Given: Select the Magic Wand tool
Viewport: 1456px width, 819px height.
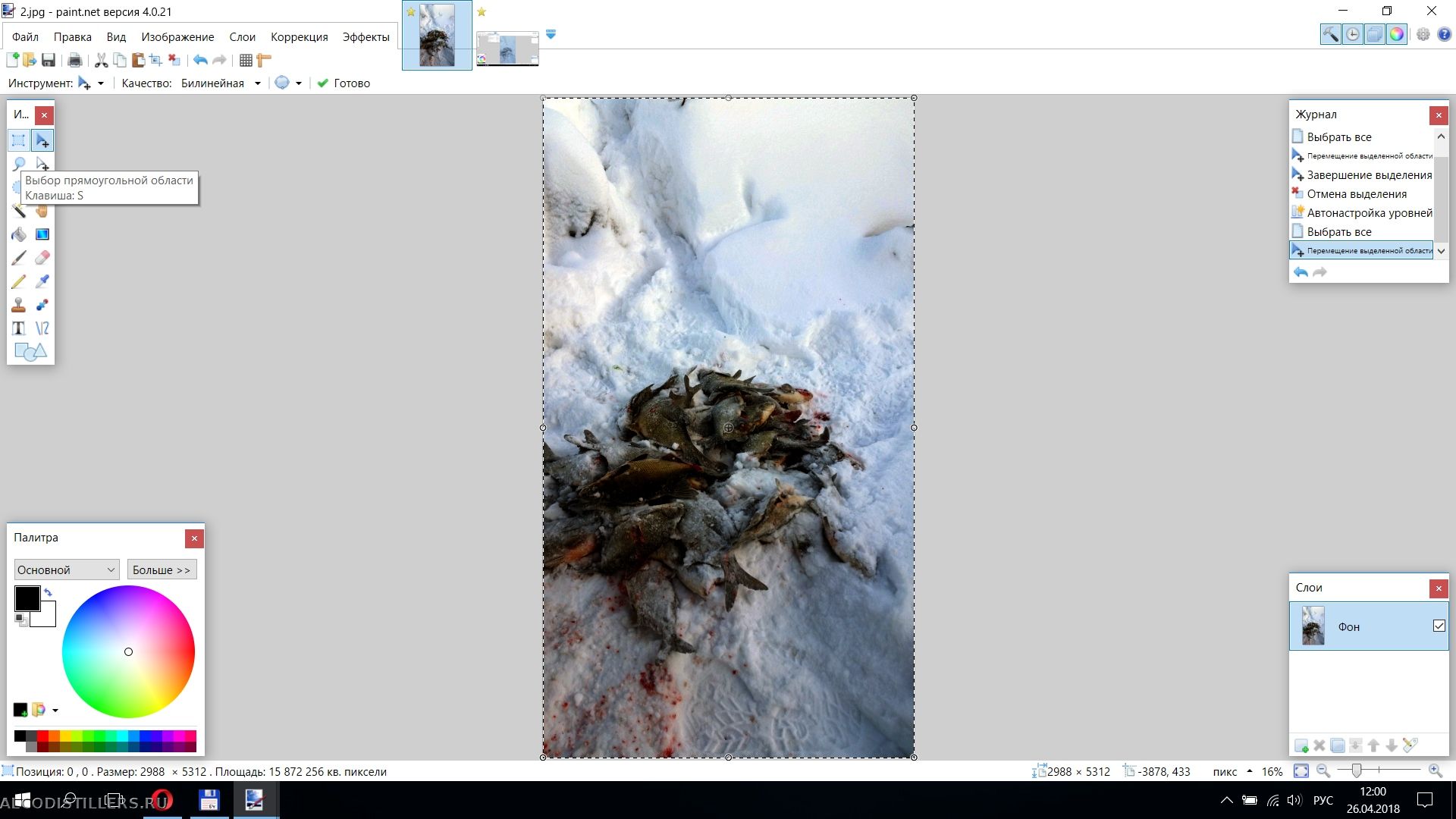Looking at the screenshot, I should click(19, 211).
